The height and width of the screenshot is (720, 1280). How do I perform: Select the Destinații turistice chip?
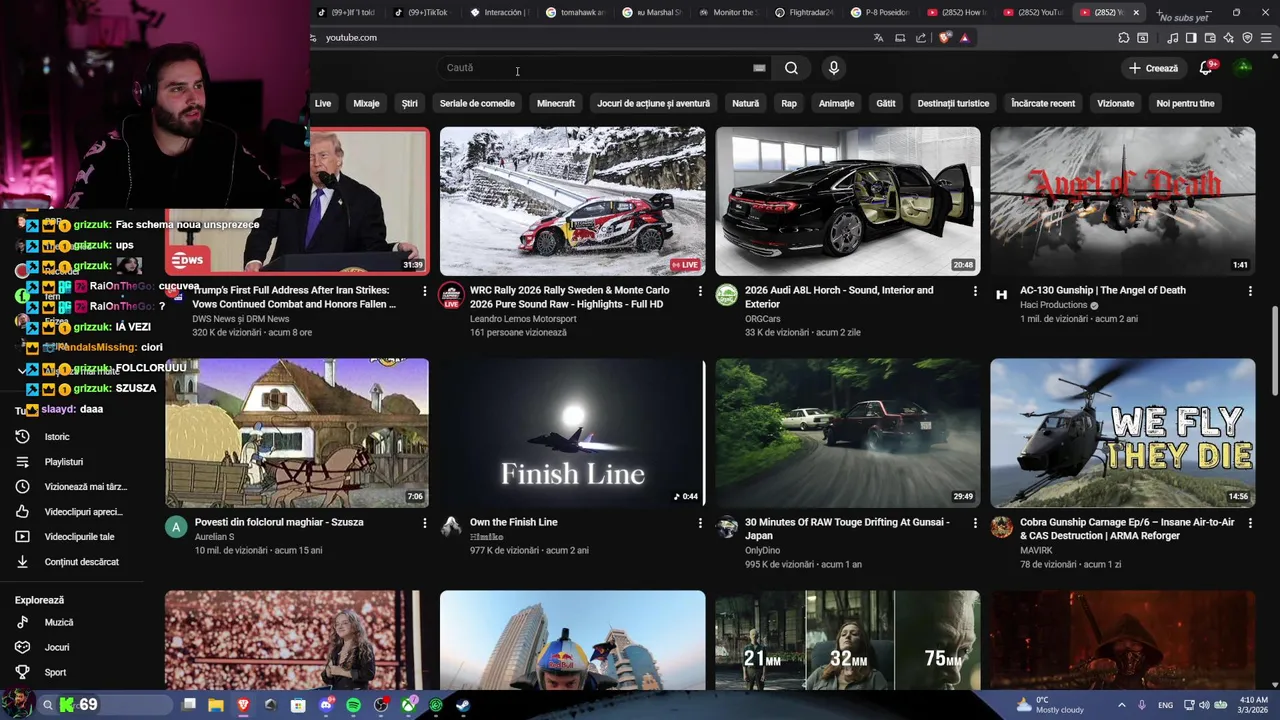[953, 103]
